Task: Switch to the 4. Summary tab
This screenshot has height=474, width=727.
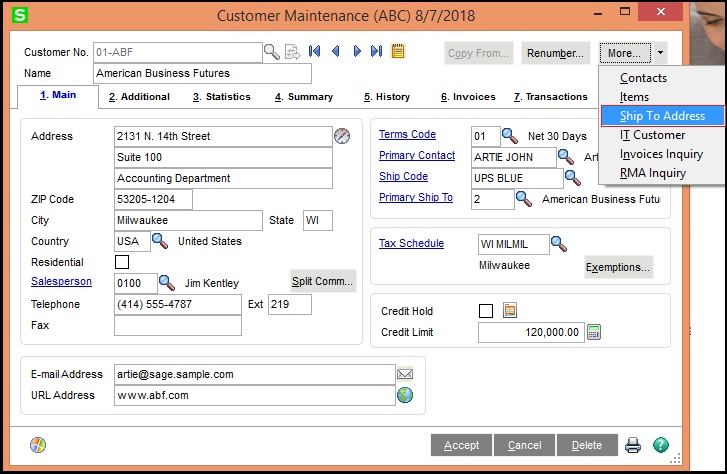Action: click(x=304, y=97)
